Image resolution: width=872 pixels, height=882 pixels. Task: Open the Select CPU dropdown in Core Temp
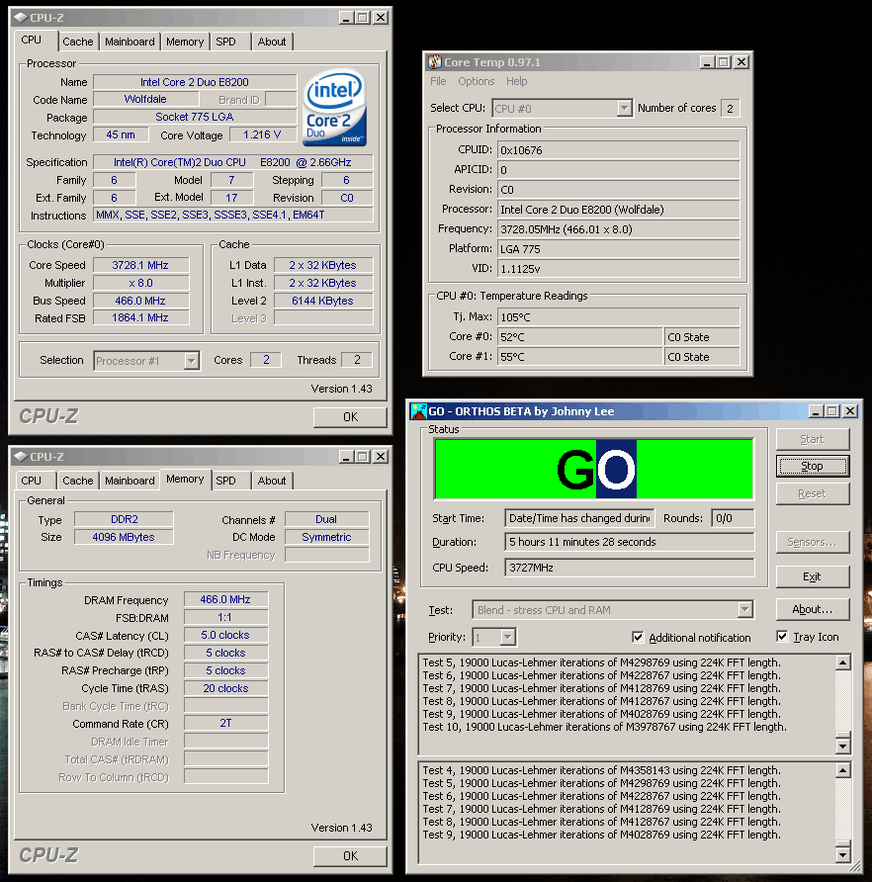point(624,108)
